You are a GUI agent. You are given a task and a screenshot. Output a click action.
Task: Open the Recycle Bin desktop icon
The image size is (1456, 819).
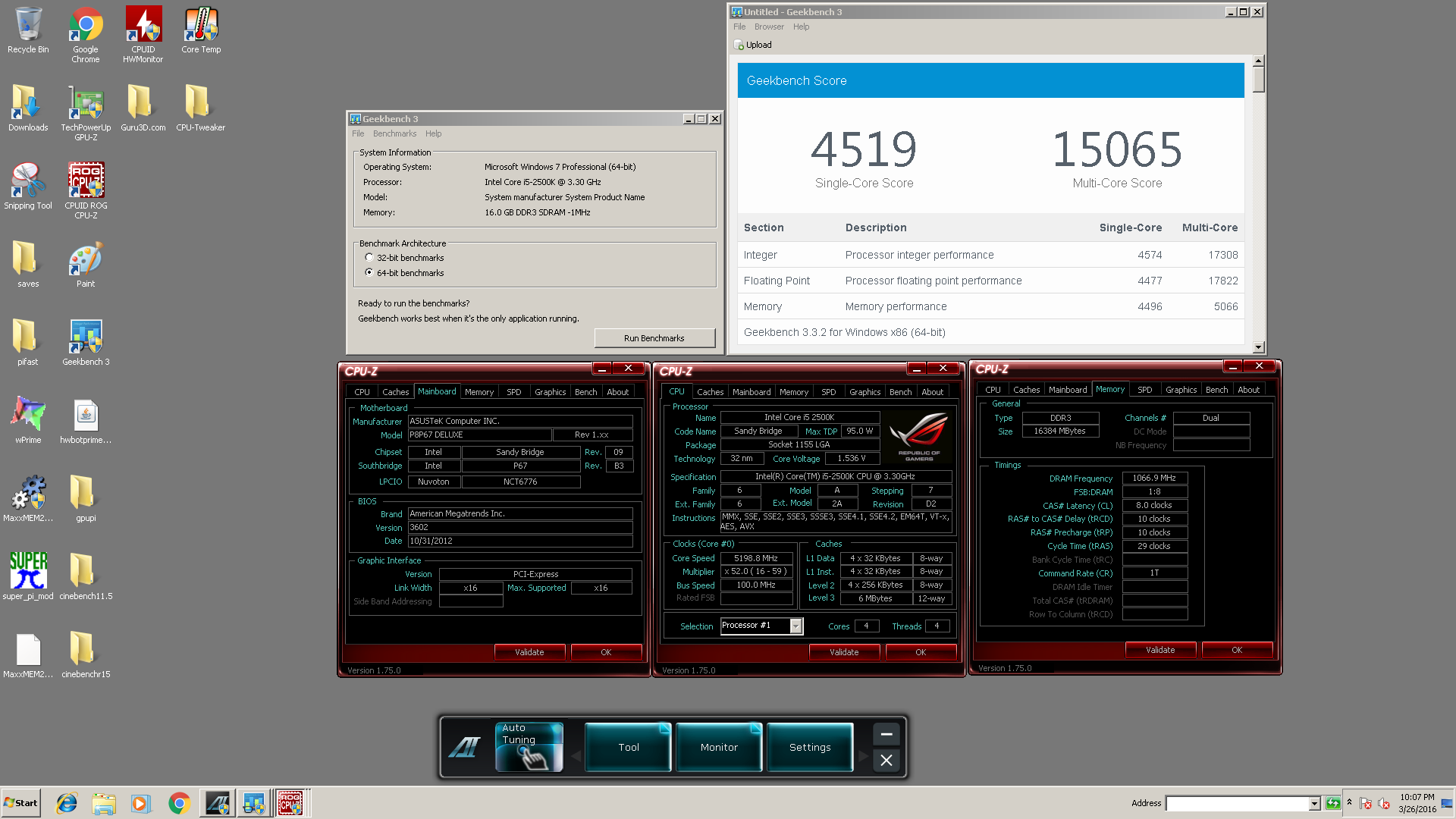pos(28,30)
